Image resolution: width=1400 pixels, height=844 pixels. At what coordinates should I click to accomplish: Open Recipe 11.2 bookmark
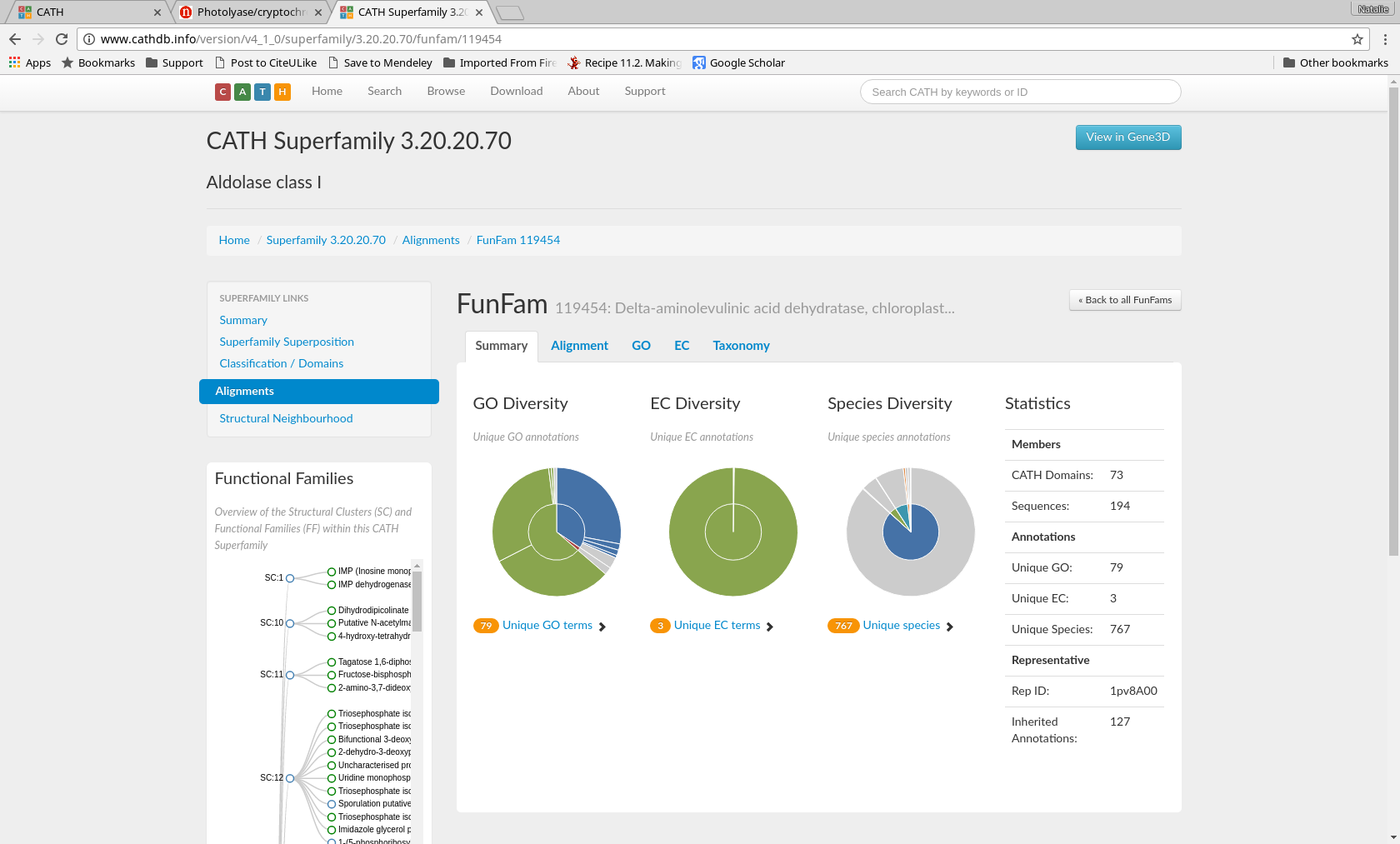tap(624, 62)
